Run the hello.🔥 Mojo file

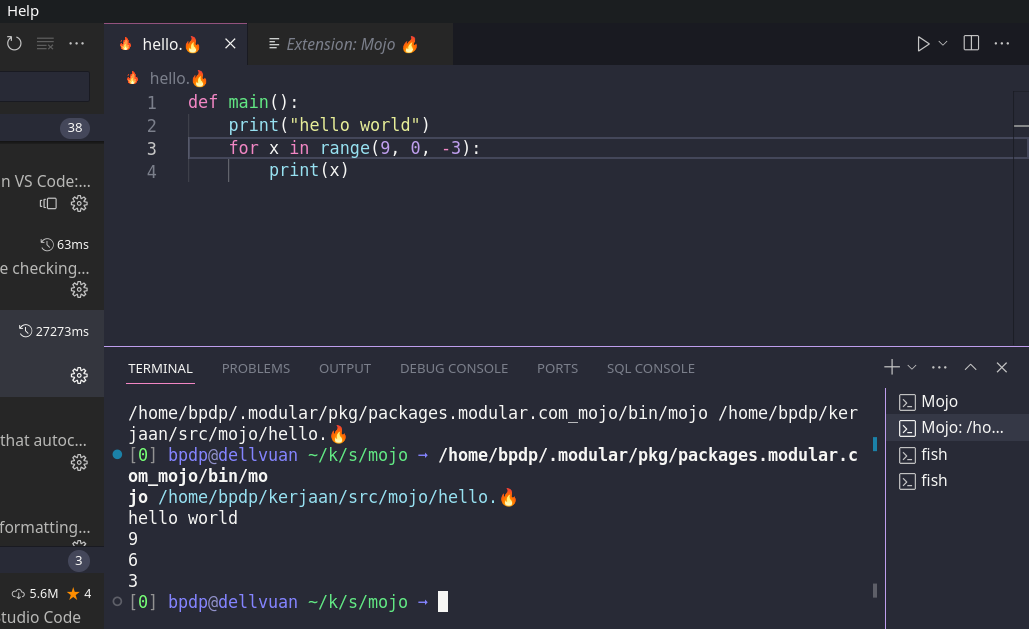[925, 43]
